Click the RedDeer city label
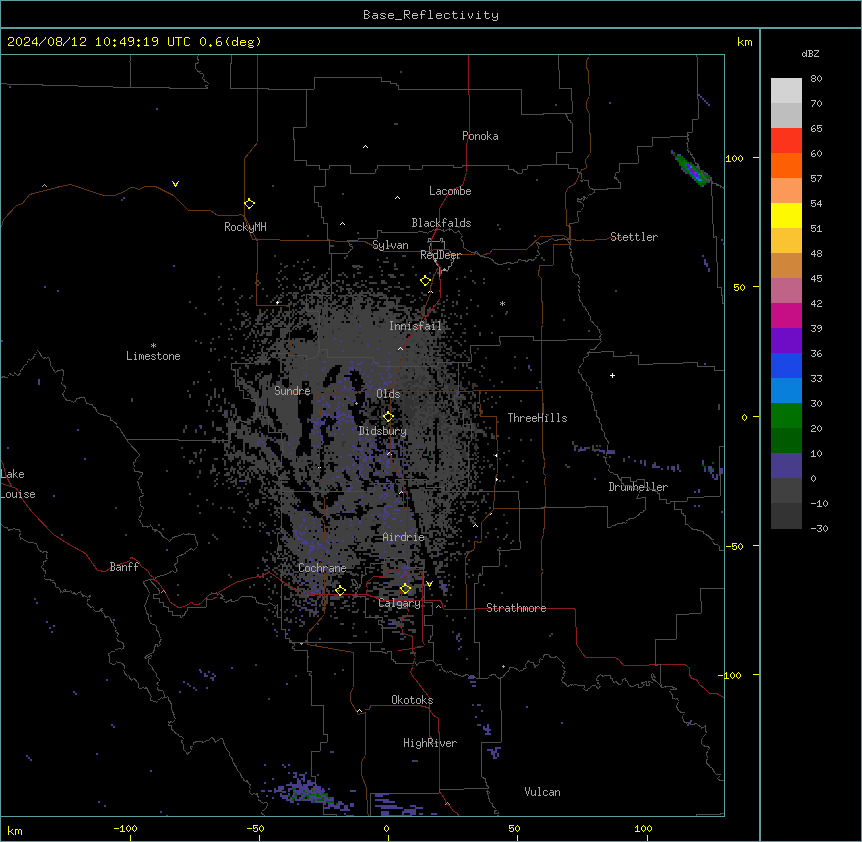Image resolution: width=862 pixels, height=842 pixels. coord(440,255)
